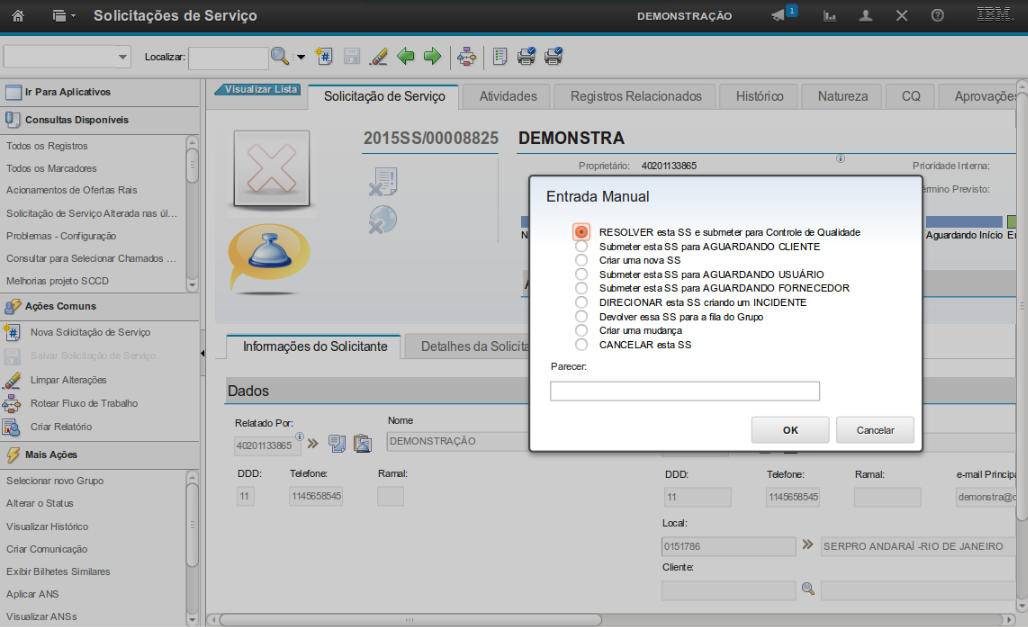Click the Home icon in top bar
The image size is (1028, 627).
click(18, 16)
